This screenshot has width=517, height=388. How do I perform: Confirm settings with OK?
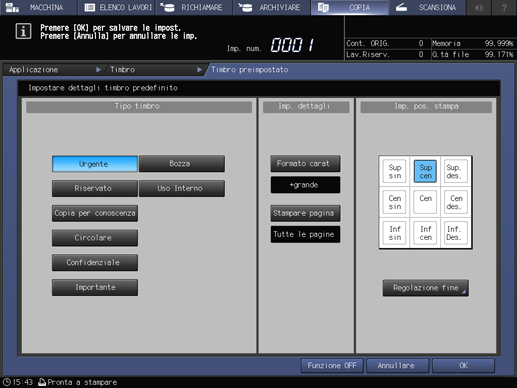(463, 366)
